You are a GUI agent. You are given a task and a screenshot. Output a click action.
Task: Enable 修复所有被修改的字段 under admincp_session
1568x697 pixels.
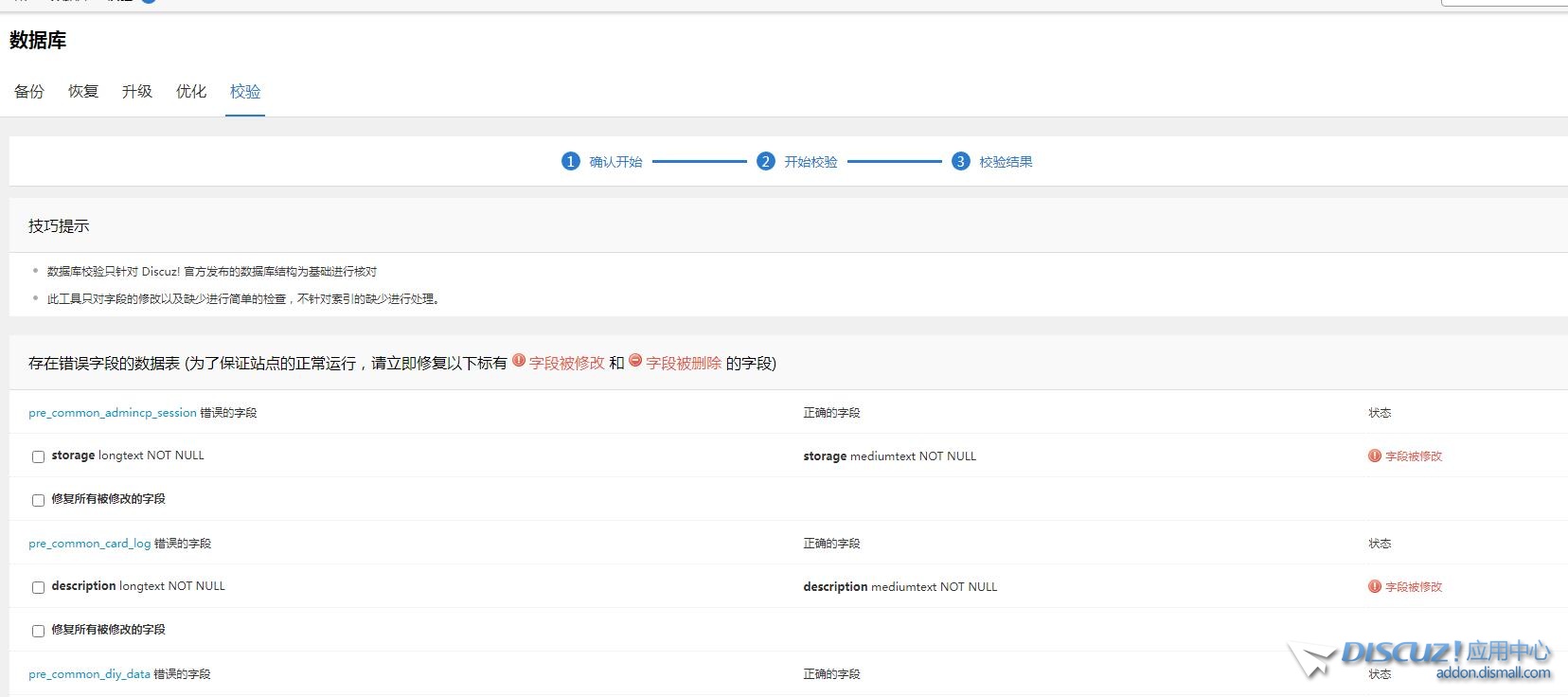click(x=39, y=500)
